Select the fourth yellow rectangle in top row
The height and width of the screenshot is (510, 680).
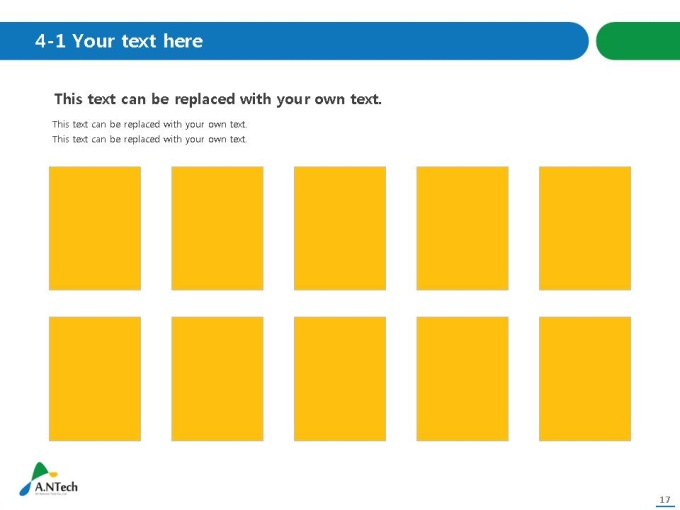pos(462,228)
